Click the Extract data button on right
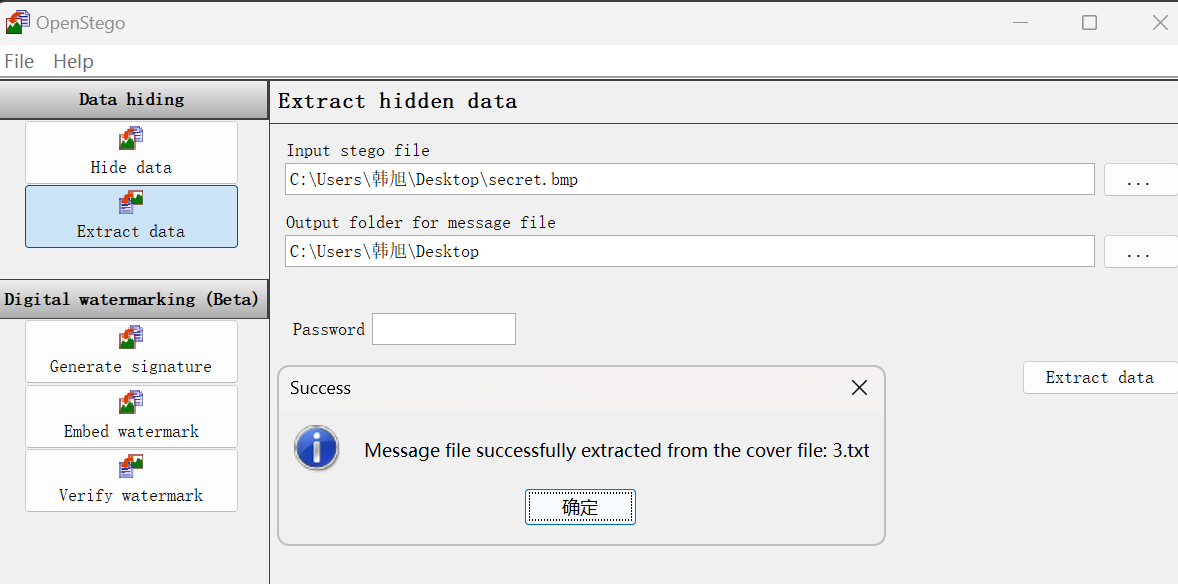This screenshot has width=1178, height=584. tap(1099, 378)
